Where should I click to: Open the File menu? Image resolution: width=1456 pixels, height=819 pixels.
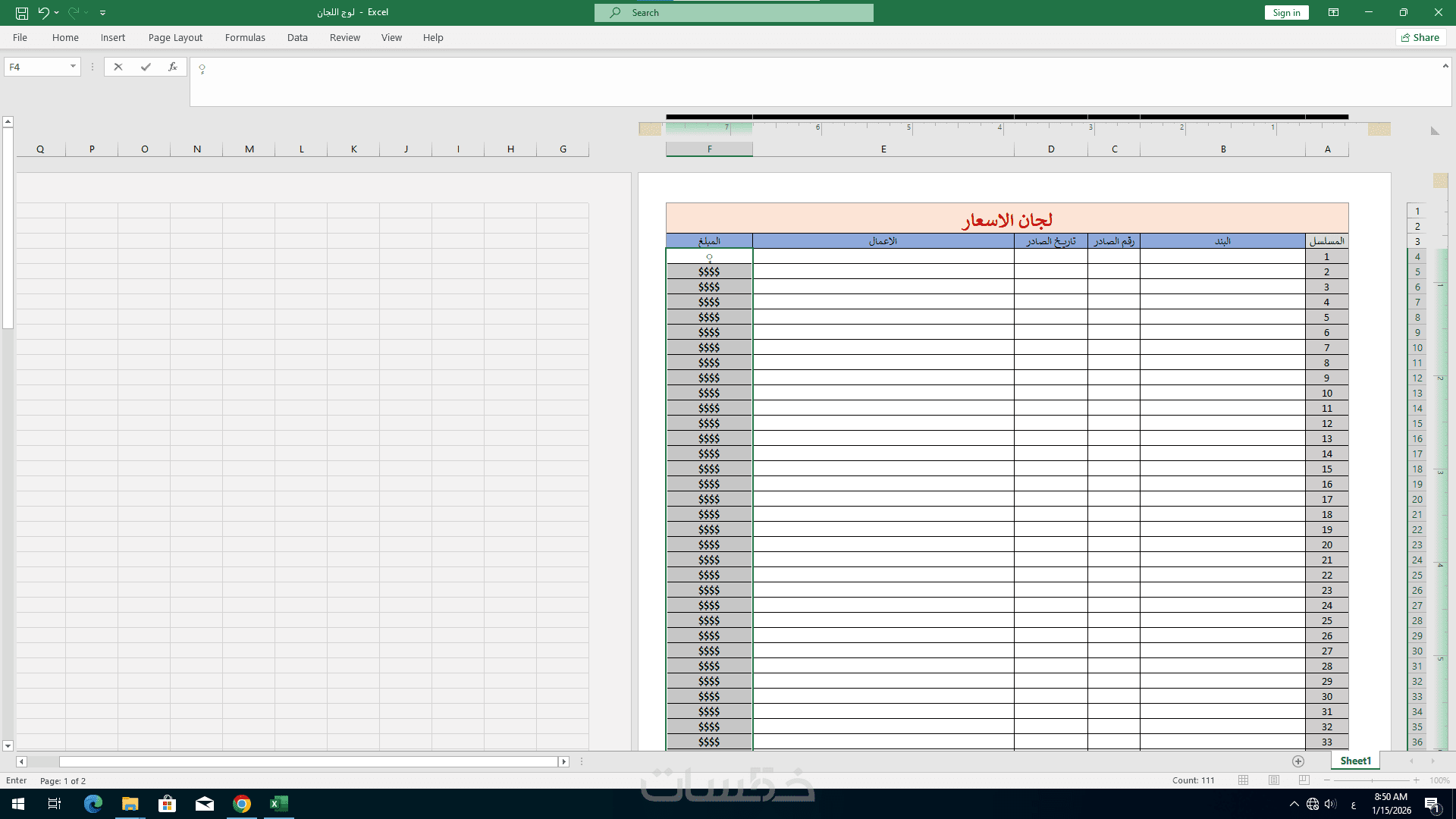tap(20, 37)
